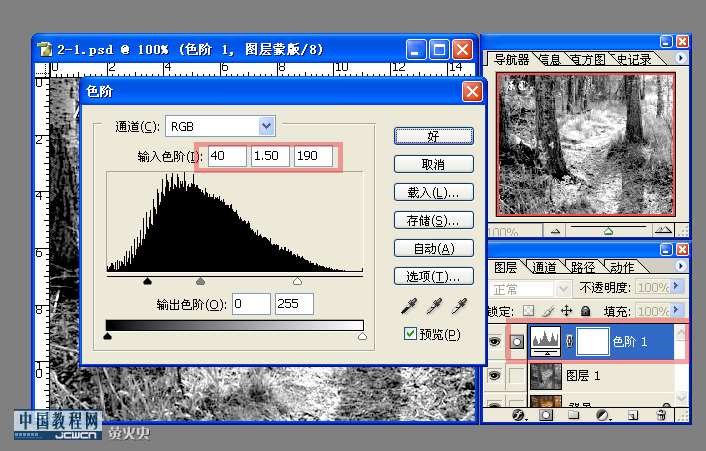The height and width of the screenshot is (451, 706).
Task: Expand the opacity 不透明度 slider arrow
Action: 675,286
